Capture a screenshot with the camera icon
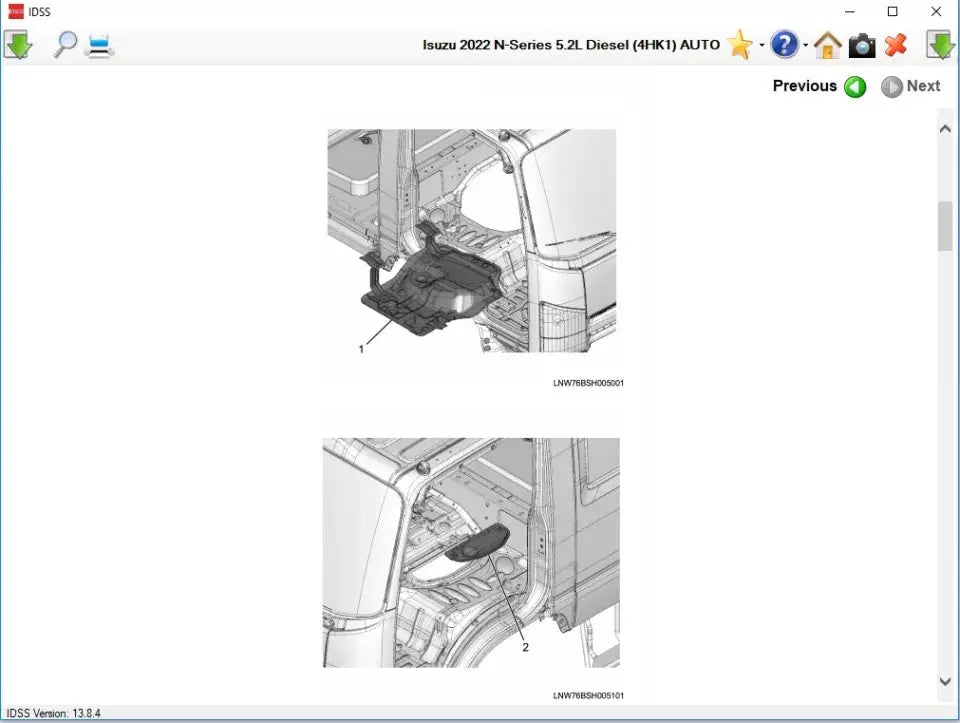 click(861, 44)
